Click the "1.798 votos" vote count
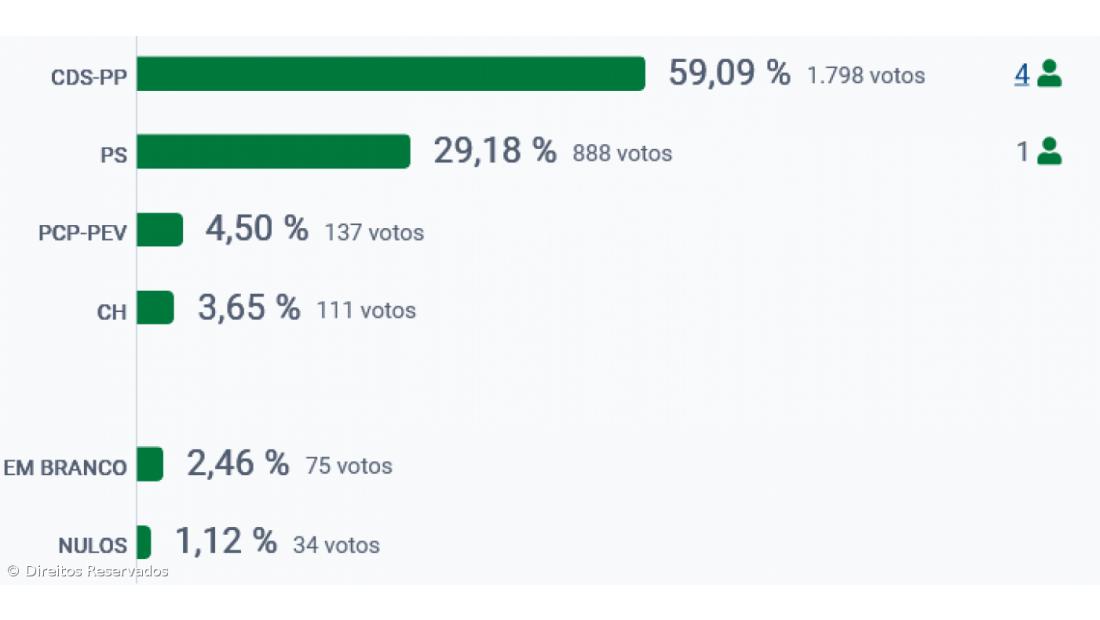 click(866, 75)
